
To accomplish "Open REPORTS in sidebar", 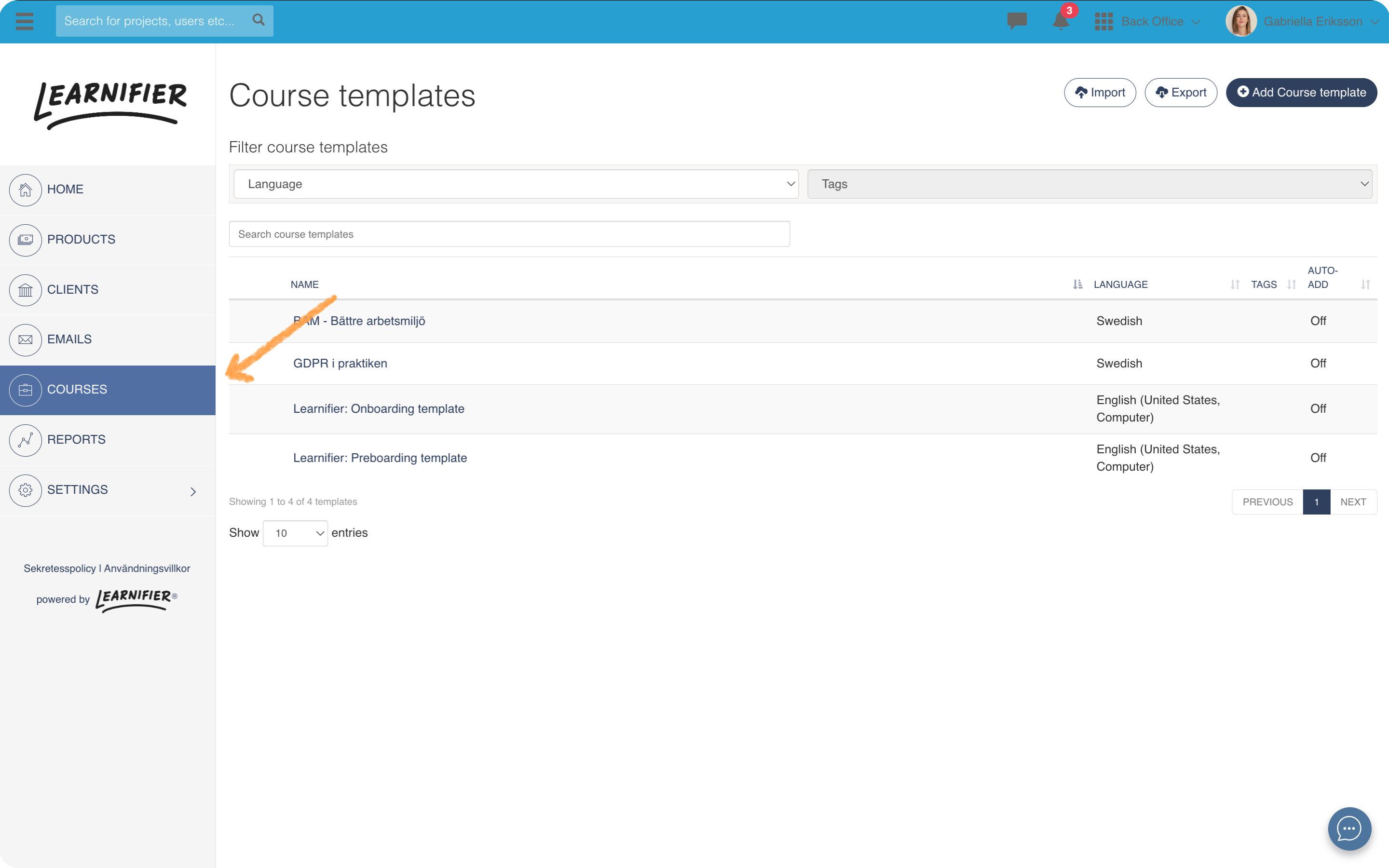I will point(108,440).
